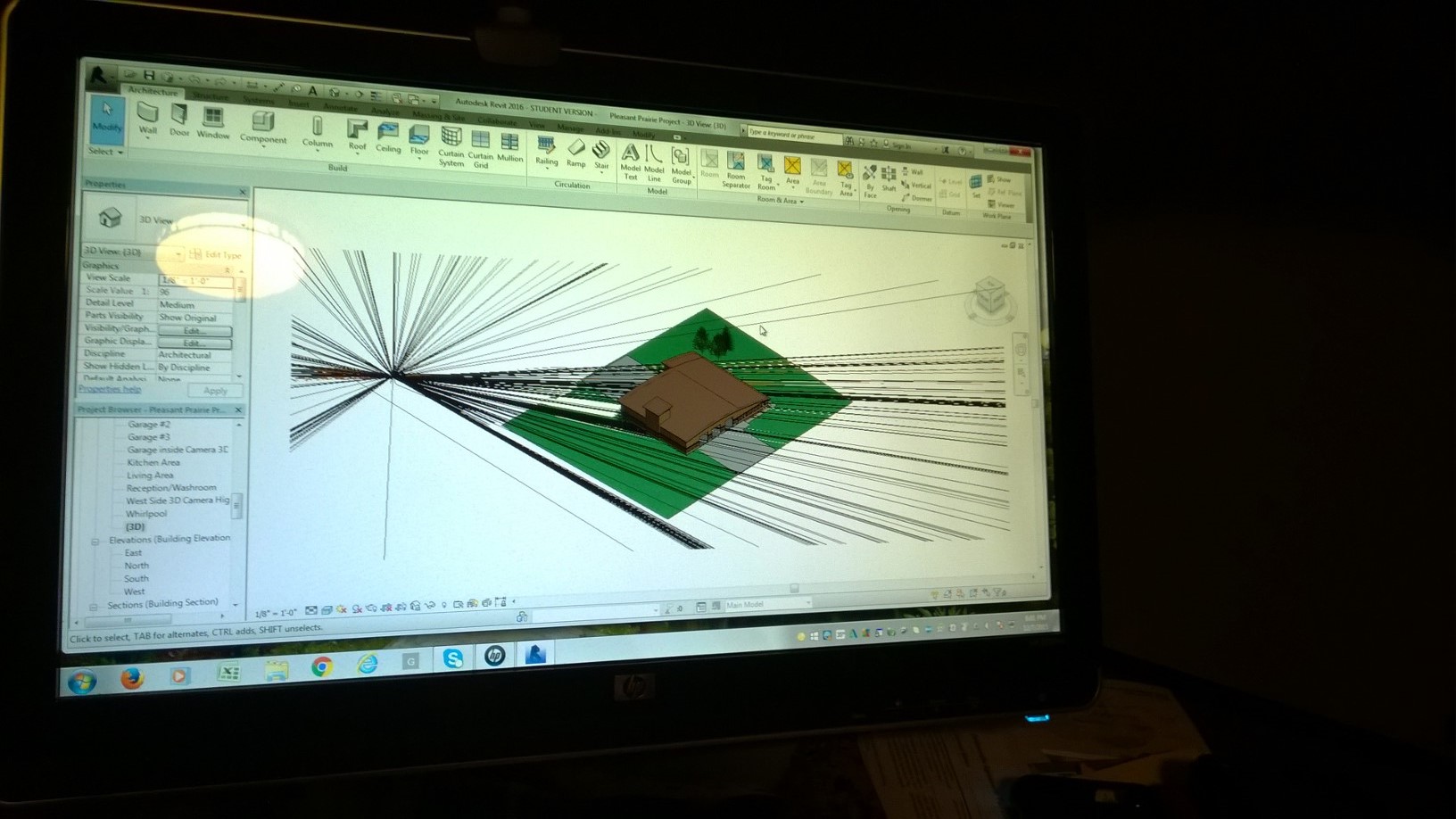The image size is (1456, 819).
Task: Expand the Room & Area panel dropdown
Action: pos(781,201)
